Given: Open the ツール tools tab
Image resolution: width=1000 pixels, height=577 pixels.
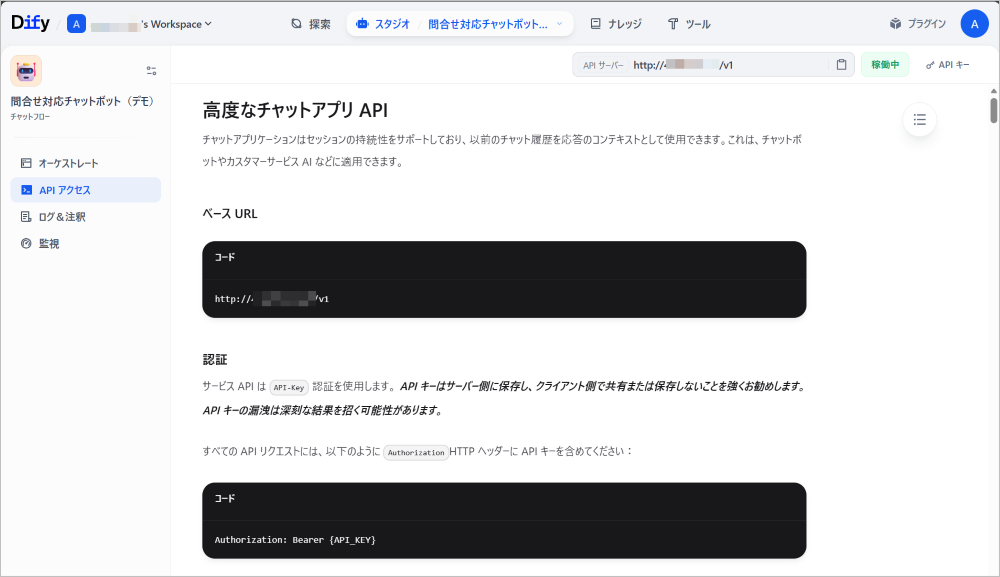Looking at the screenshot, I should point(689,24).
